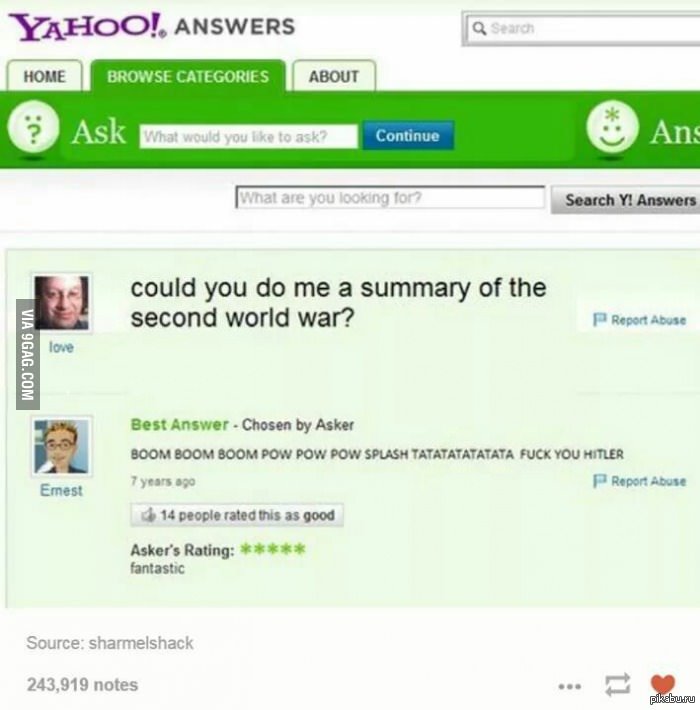Image resolution: width=700 pixels, height=710 pixels.
Task: Click the Yahoo! Answers logo
Action: (x=152, y=27)
